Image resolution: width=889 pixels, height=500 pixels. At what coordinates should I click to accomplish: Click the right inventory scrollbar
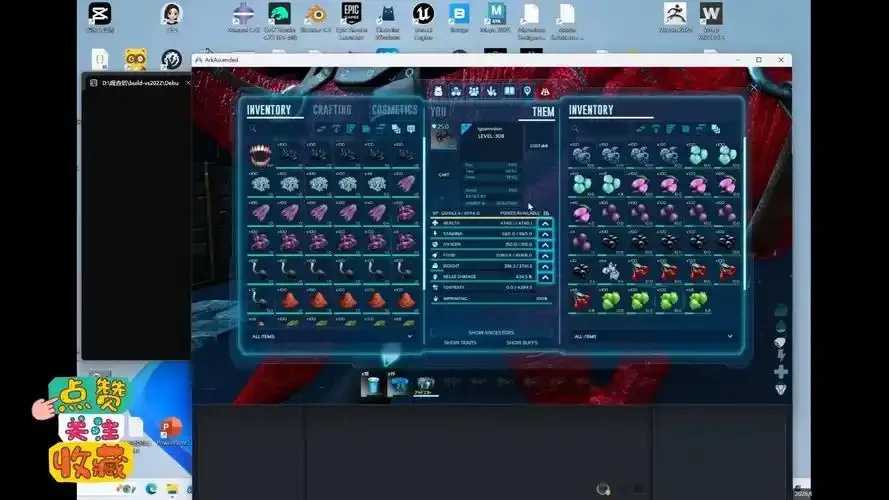[x=744, y=213]
